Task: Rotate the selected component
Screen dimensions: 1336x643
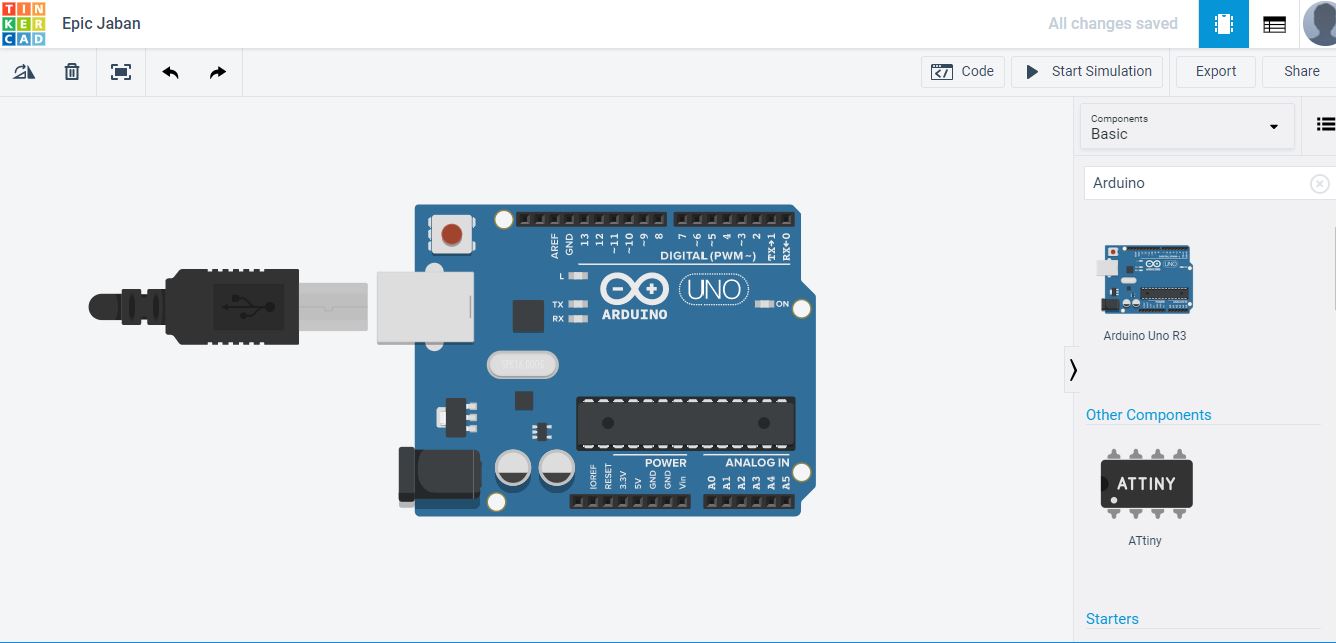Action: point(24,72)
